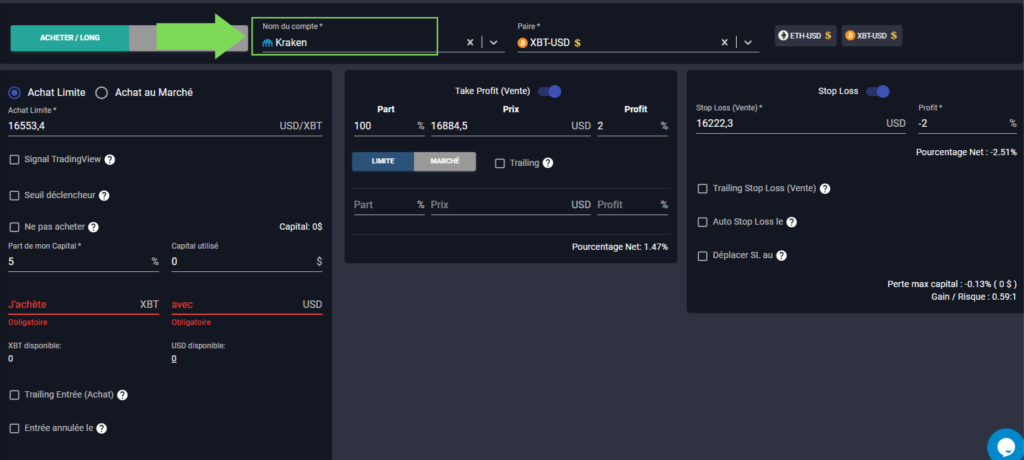Check the Entrée annulée le checkbox

[14, 429]
